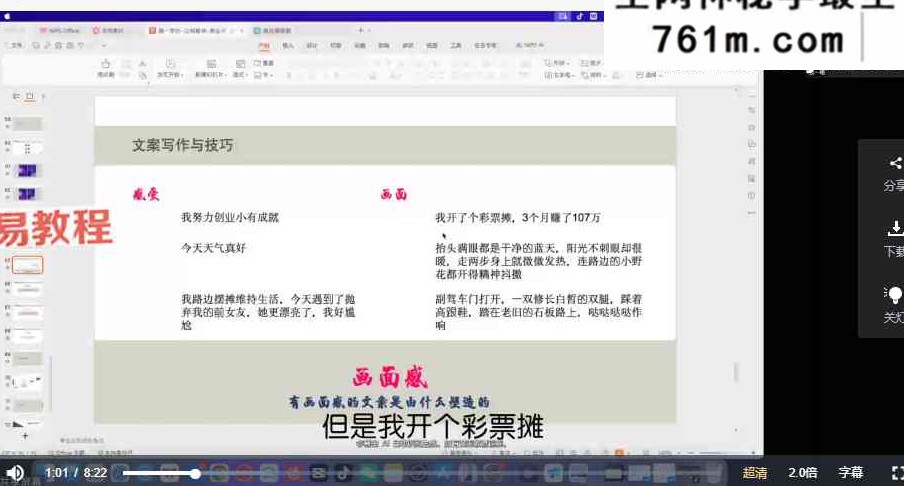Enter fullscreen with the fullscreen icon
The image size is (904, 486).
[x=897, y=473]
